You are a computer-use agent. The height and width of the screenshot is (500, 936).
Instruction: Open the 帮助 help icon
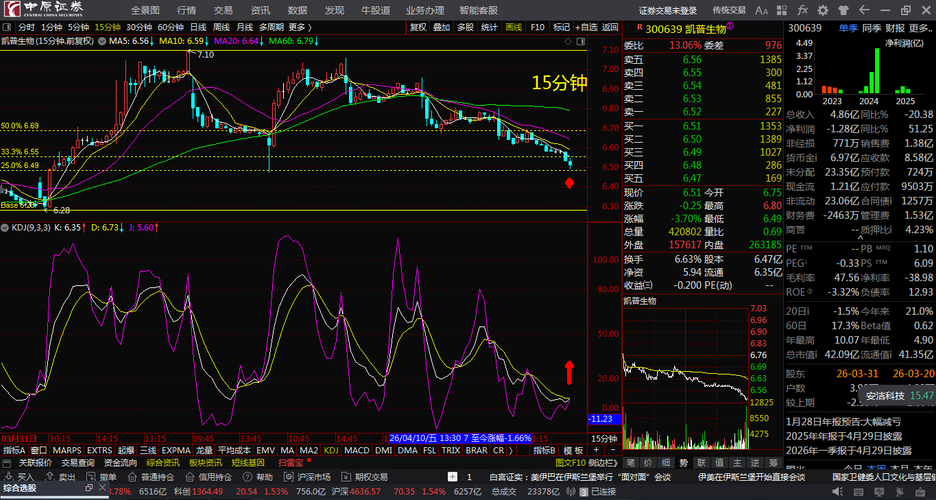click(258, 477)
